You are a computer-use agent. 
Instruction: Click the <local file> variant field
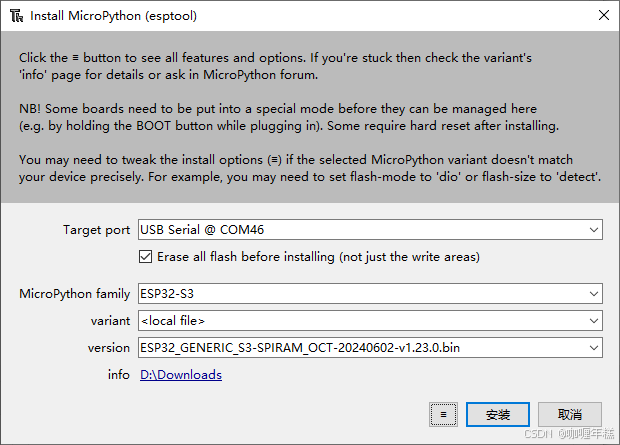pyautogui.click(x=370, y=321)
